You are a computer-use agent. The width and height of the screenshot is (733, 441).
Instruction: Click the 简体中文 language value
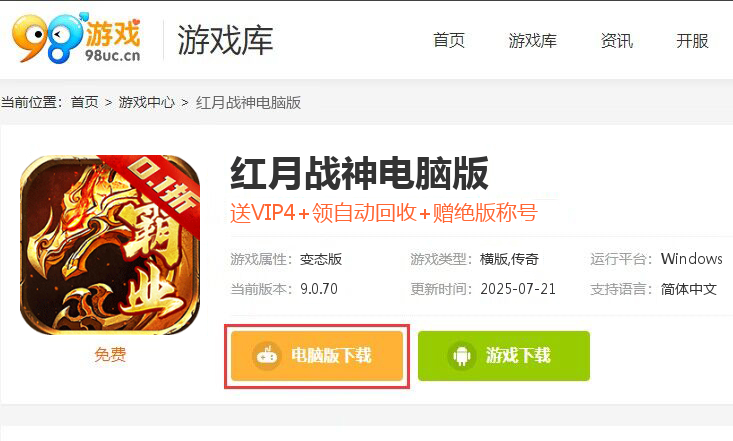coord(689,289)
